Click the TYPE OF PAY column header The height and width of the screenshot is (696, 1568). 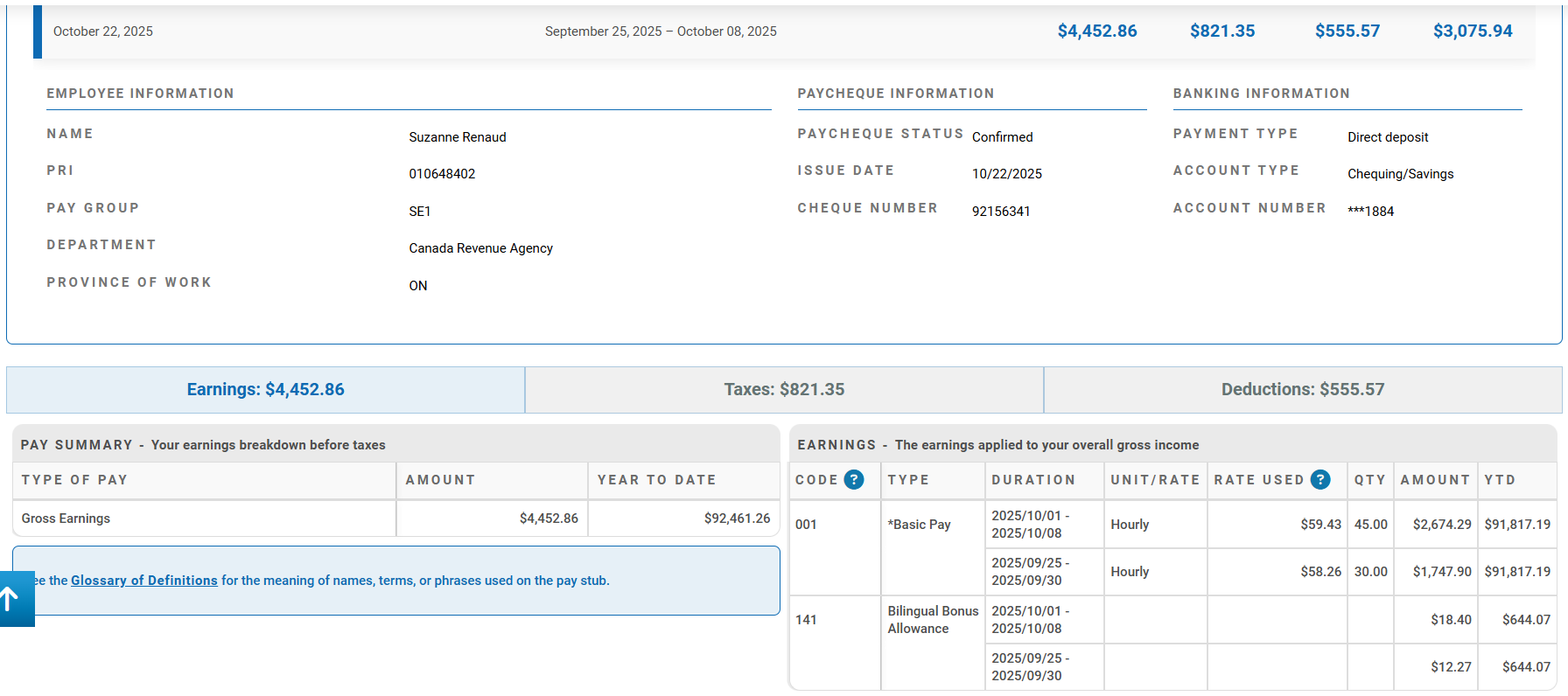pyautogui.click(x=74, y=480)
